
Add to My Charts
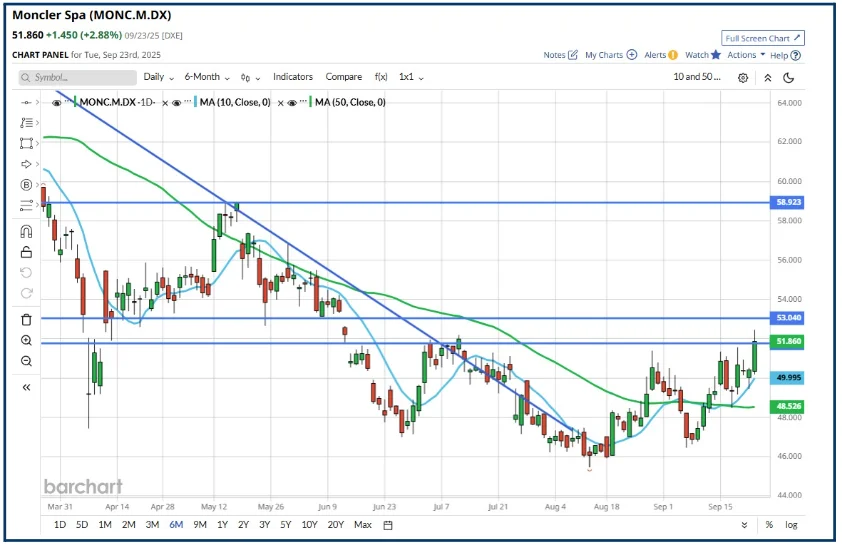click(x=611, y=55)
